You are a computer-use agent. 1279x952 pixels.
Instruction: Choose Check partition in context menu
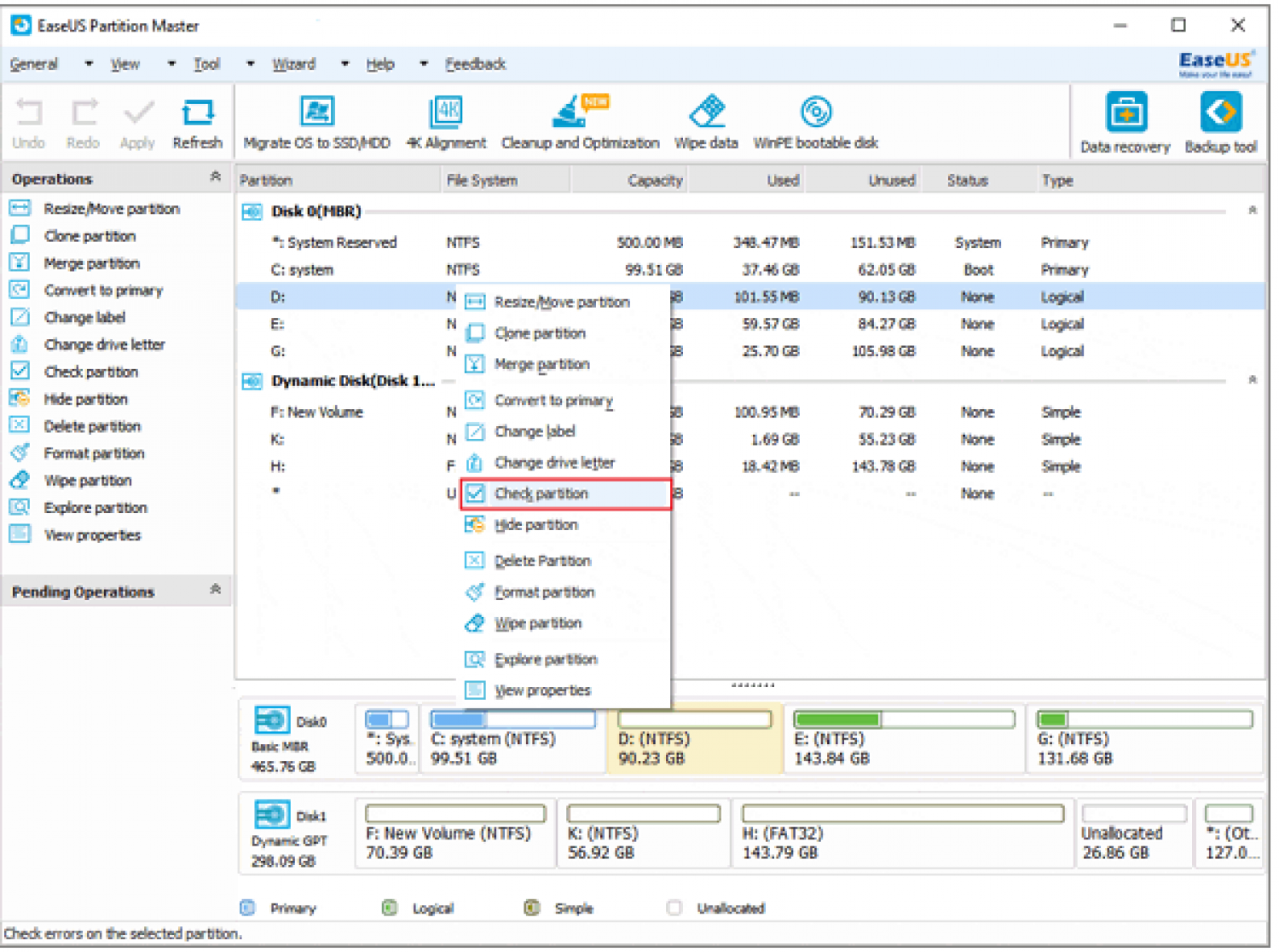pyautogui.click(x=566, y=494)
